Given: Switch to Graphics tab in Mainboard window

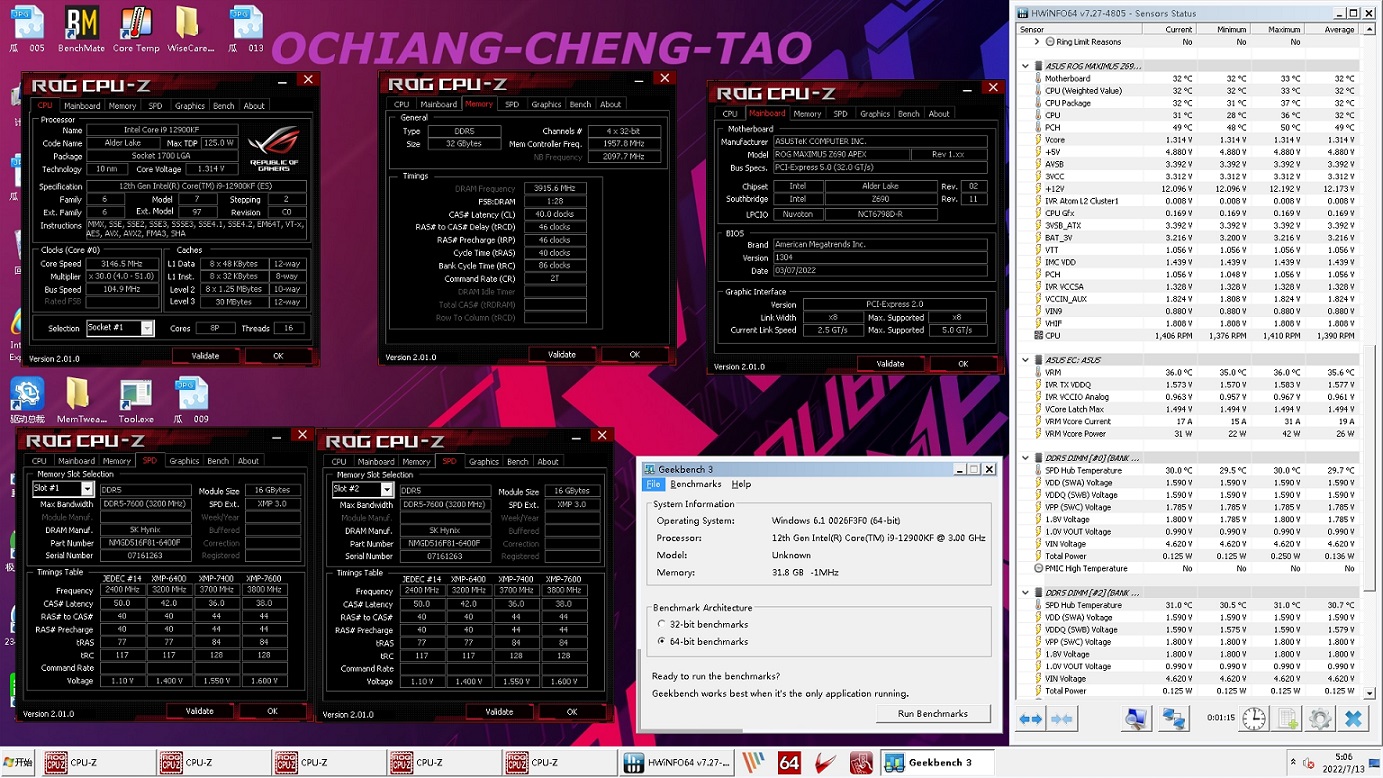Looking at the screenshot, I should click(x=875, y=114).
